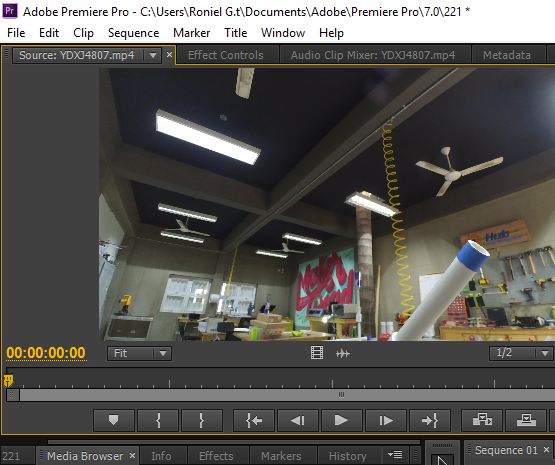The height and width of the screenshot is (465, 555).
Task: Open the Clip menu
Action: point(83,33)
